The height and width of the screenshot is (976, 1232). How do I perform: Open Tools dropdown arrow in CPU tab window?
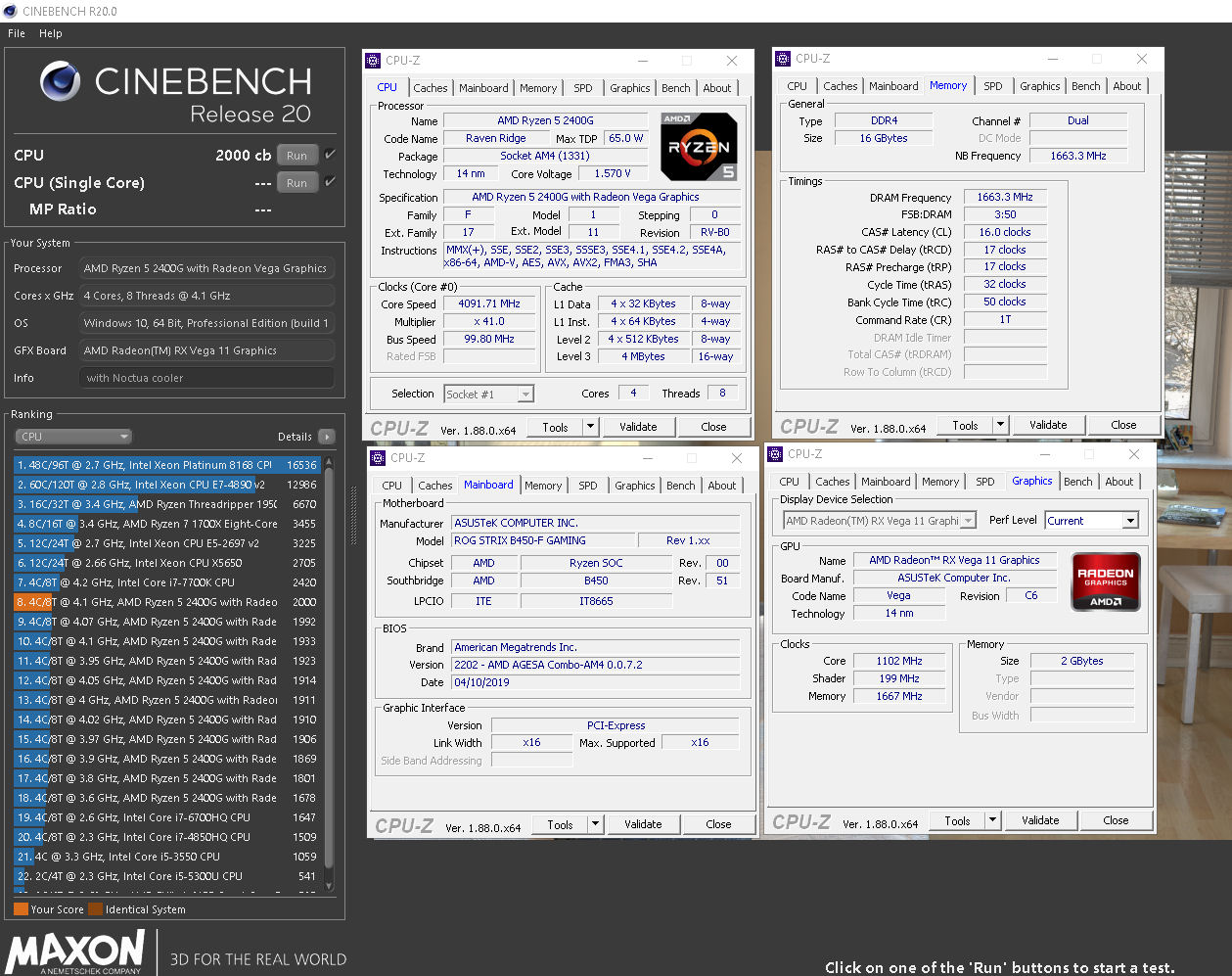pyautogui.click(x=590, y=427)
